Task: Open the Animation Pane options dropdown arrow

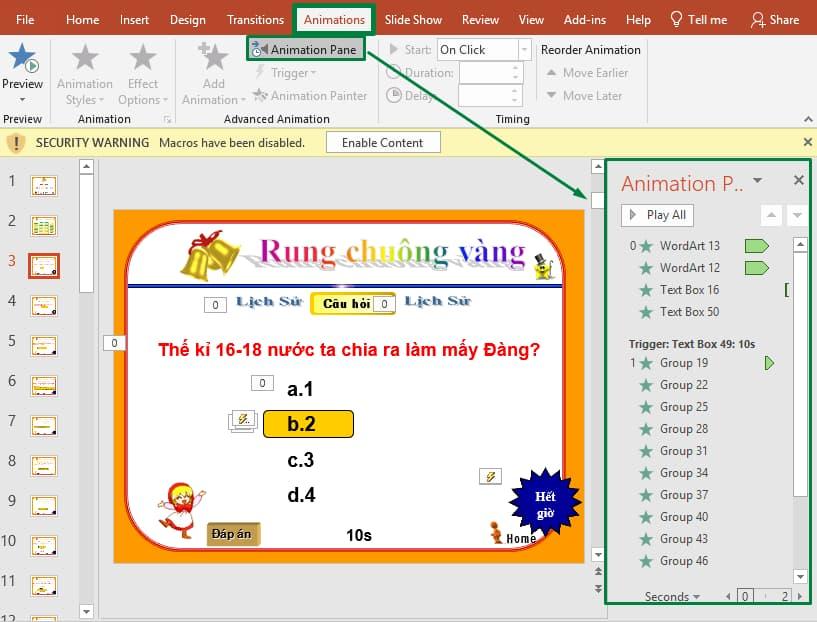Action: coord(758,181)
